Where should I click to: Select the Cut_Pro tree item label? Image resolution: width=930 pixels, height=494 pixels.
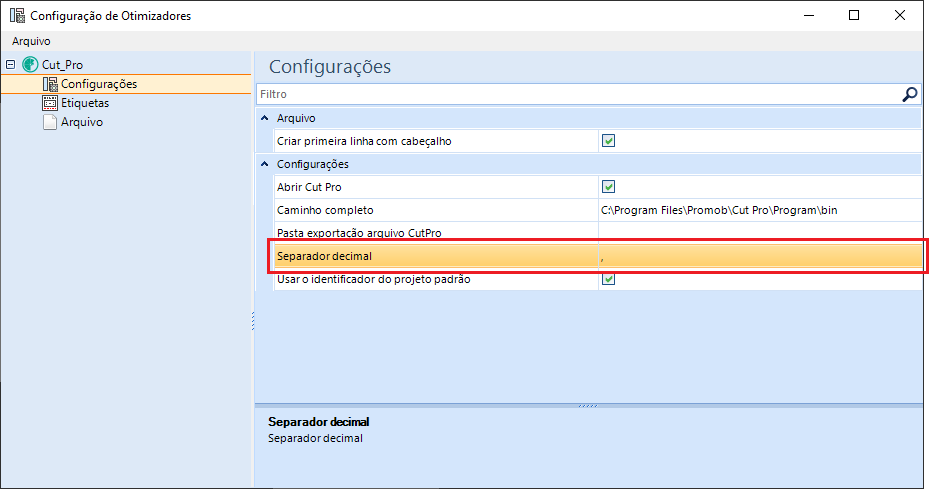pos(62,65)
